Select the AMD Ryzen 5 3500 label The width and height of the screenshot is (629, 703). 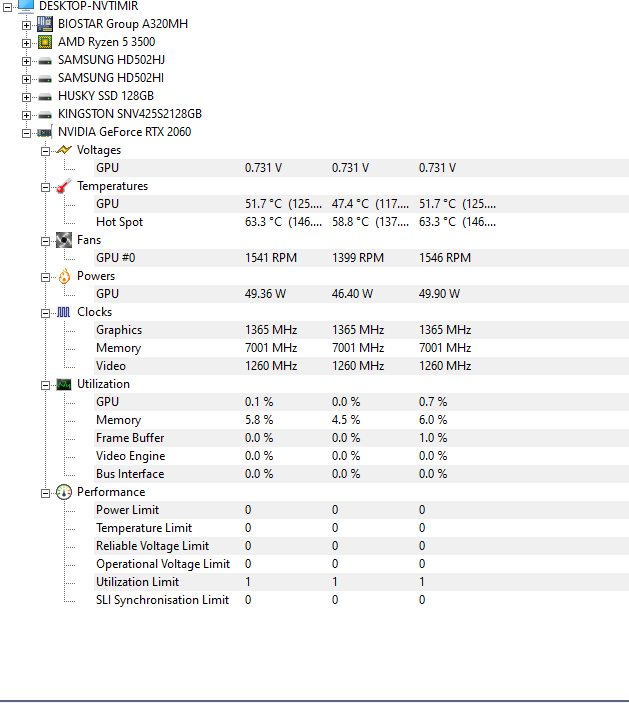pyautogui.click(x=107, y=42)
